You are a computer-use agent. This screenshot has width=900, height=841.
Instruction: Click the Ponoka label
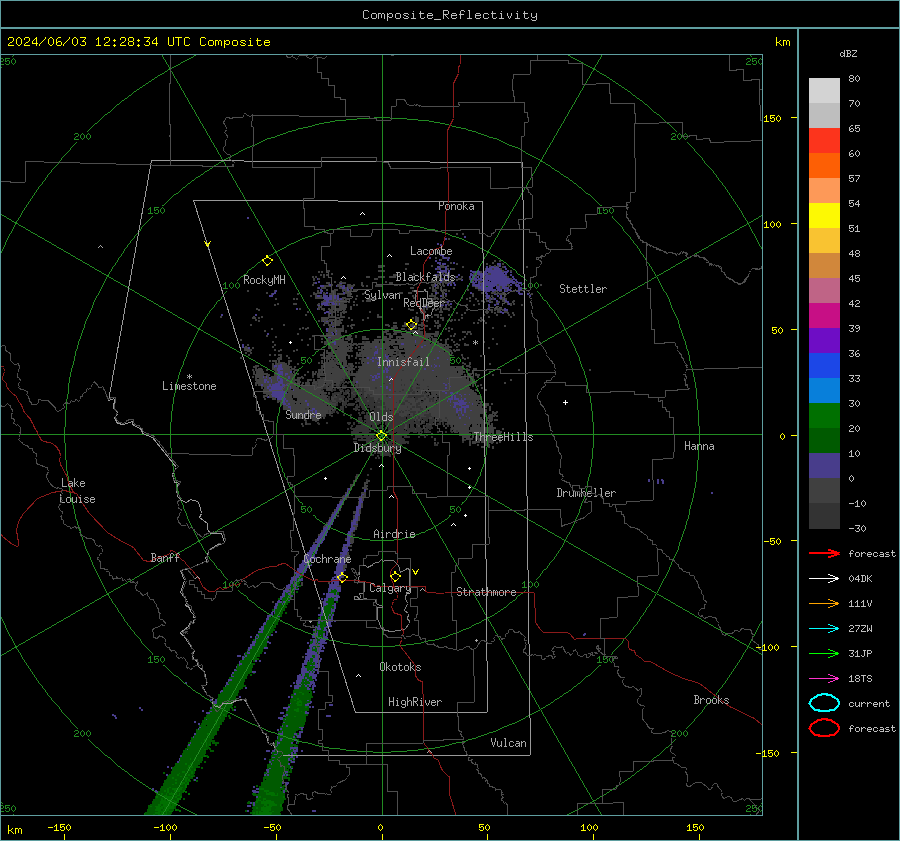click(456, 206)
